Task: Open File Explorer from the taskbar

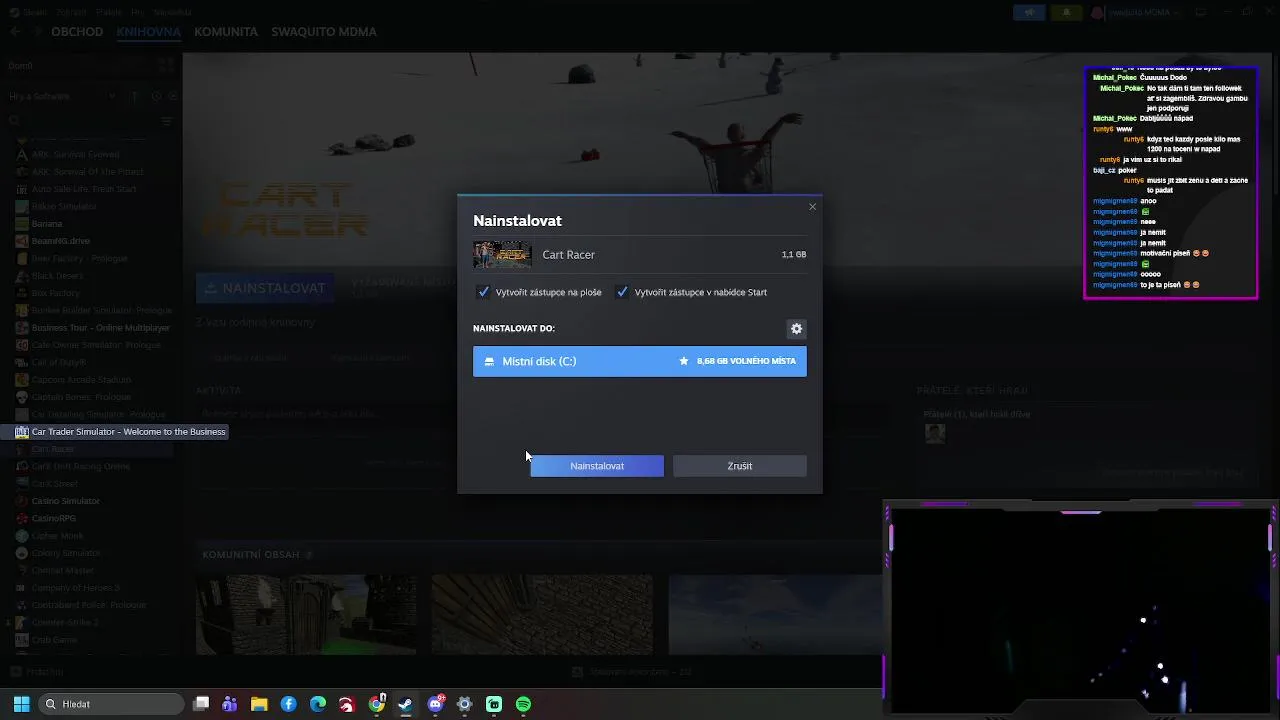Action: [259, 704]
